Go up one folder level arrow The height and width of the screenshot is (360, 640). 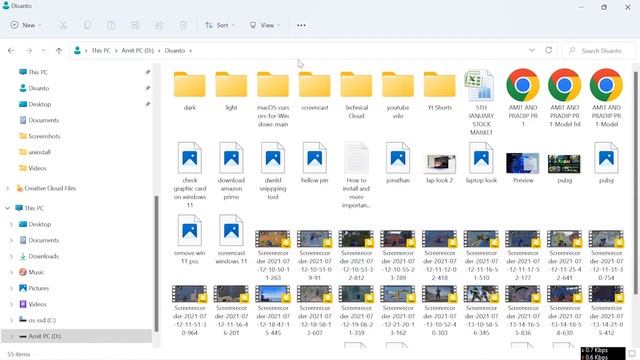59,51
